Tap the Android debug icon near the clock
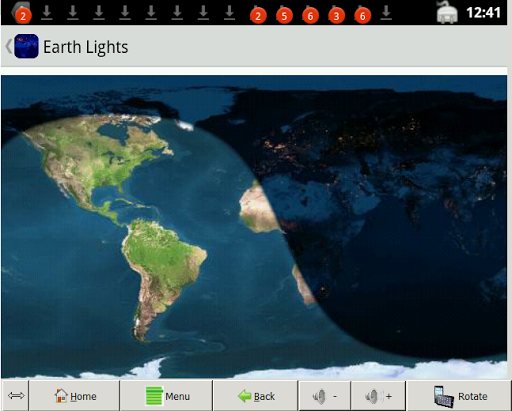Image resolution: width=512 pixels, height=411 pixels. 447,13
